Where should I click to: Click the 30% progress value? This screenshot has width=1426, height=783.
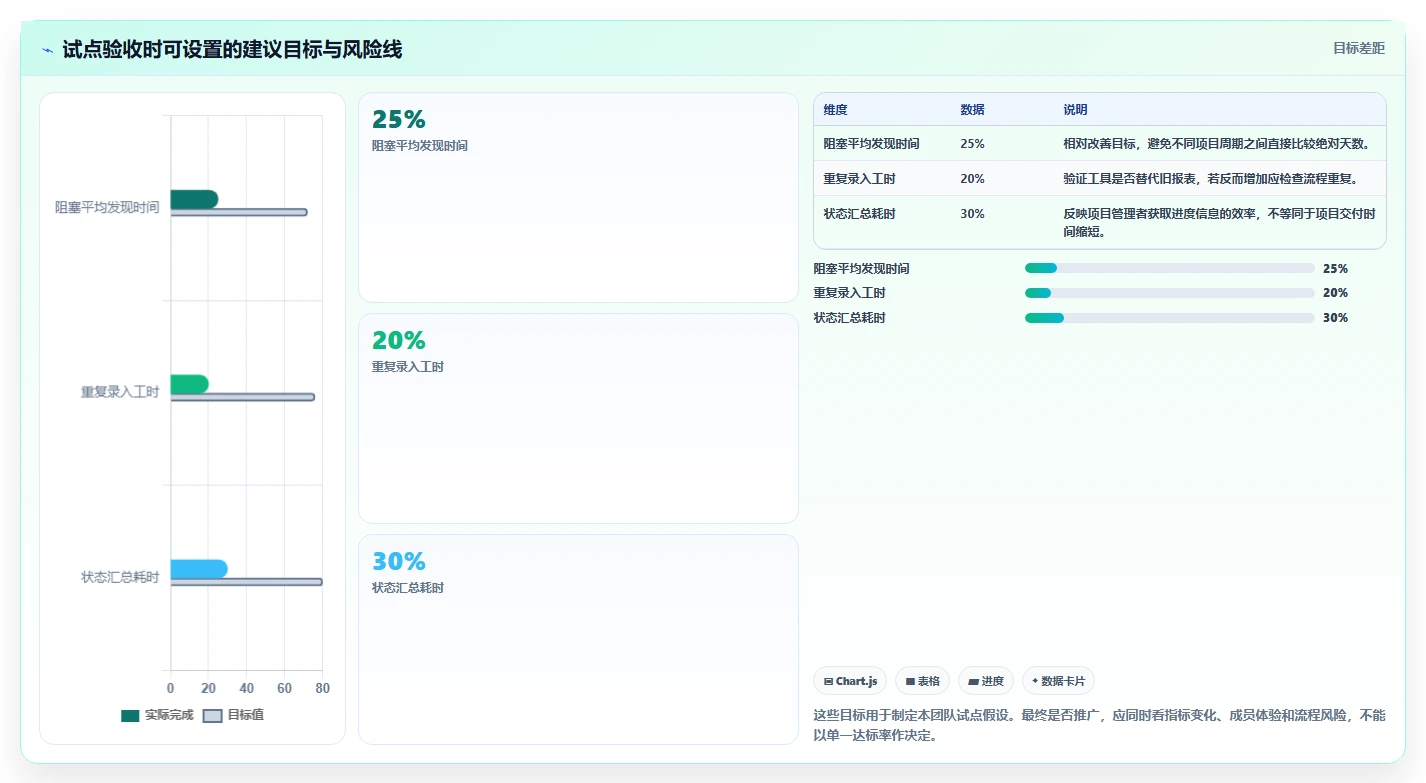pyautogui.click(x=1335, y=318)
